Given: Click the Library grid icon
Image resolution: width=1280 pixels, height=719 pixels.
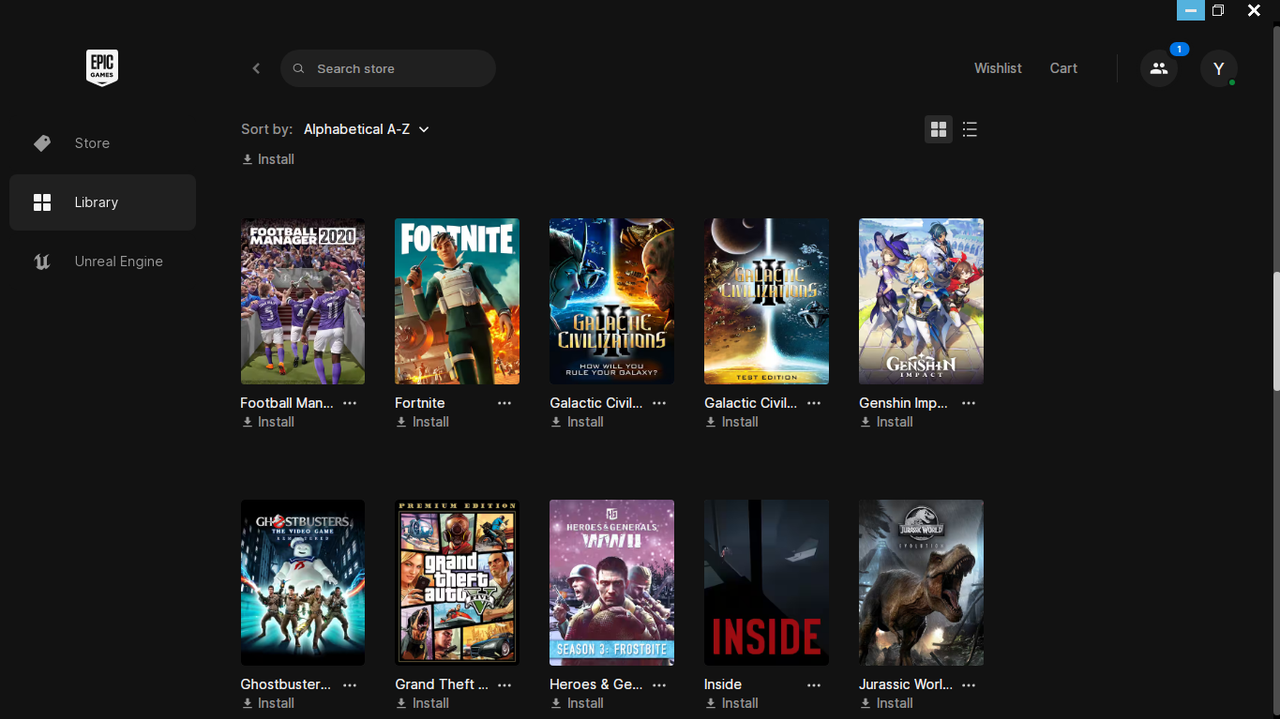Looking at the screenshot, I should click(42, 202).
